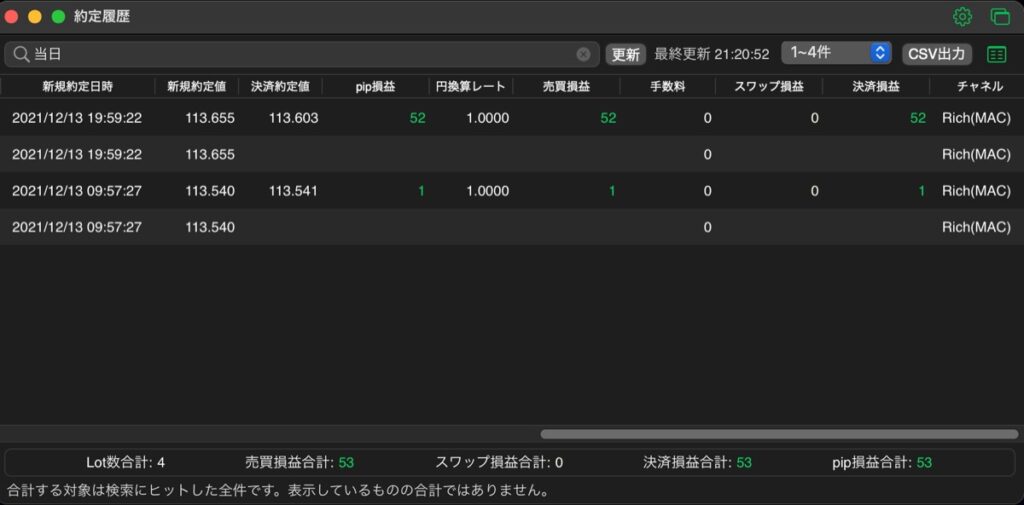Sort by 新規約定日時 column header

point(78,86)
